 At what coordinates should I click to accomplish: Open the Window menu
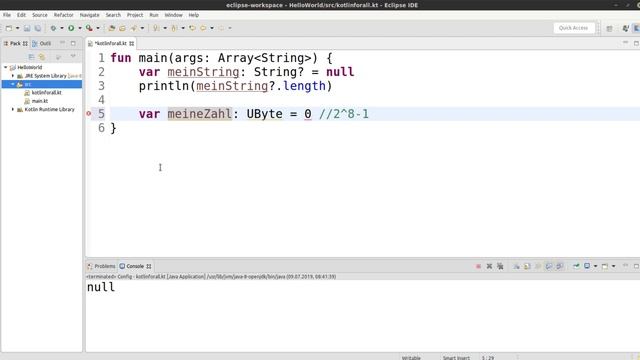click(x=173, y=15)
